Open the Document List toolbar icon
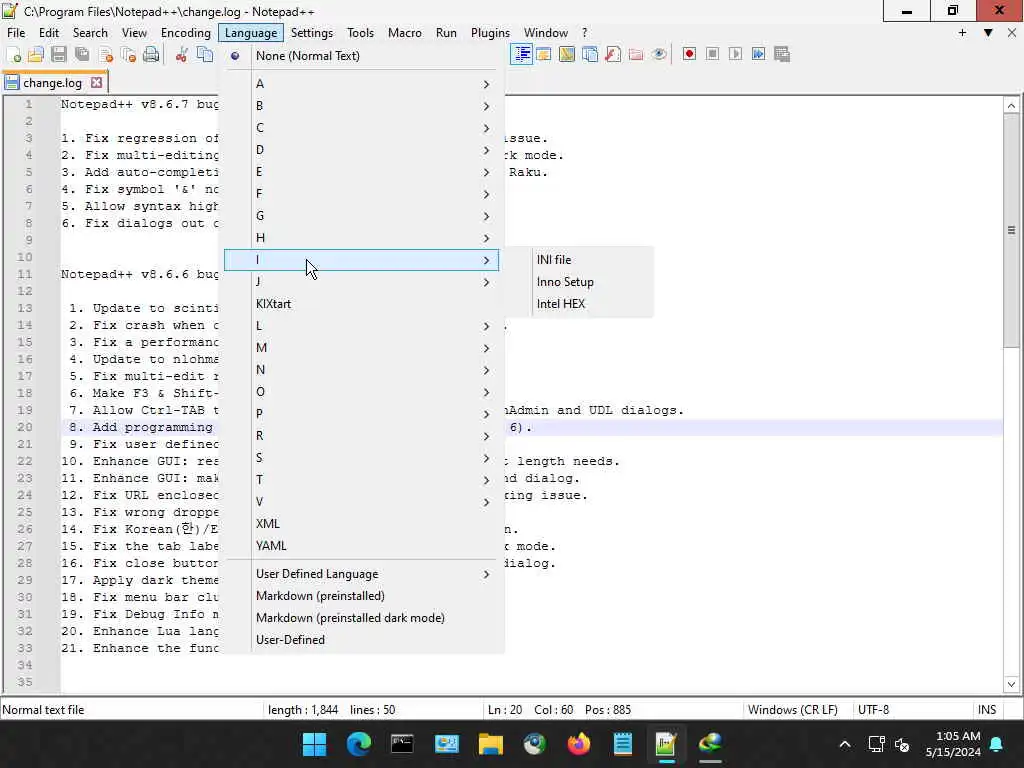The height and width of the screenshot is (768, 1024). point(590,54)
